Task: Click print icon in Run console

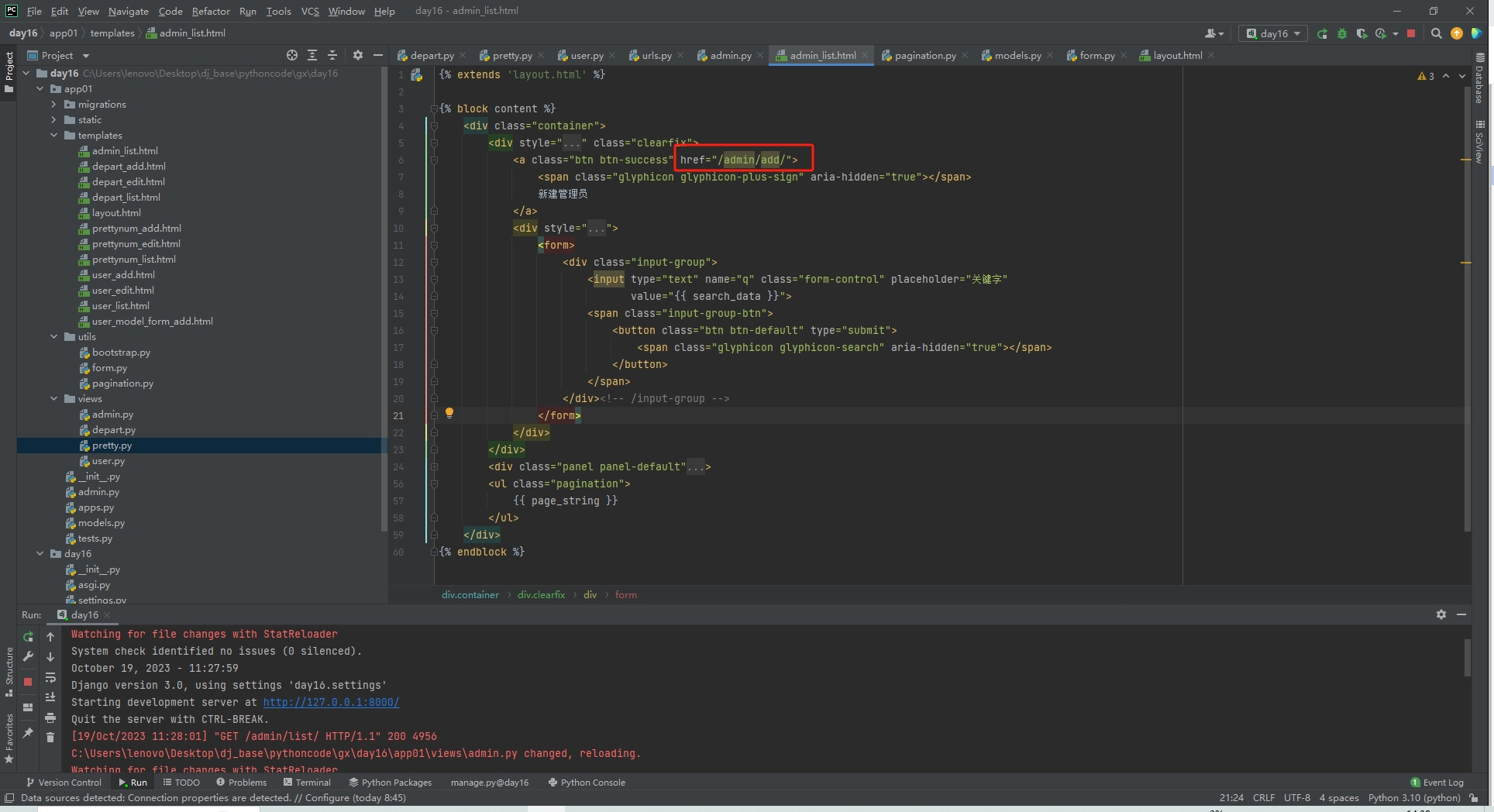Action: (x=50, y=717)
